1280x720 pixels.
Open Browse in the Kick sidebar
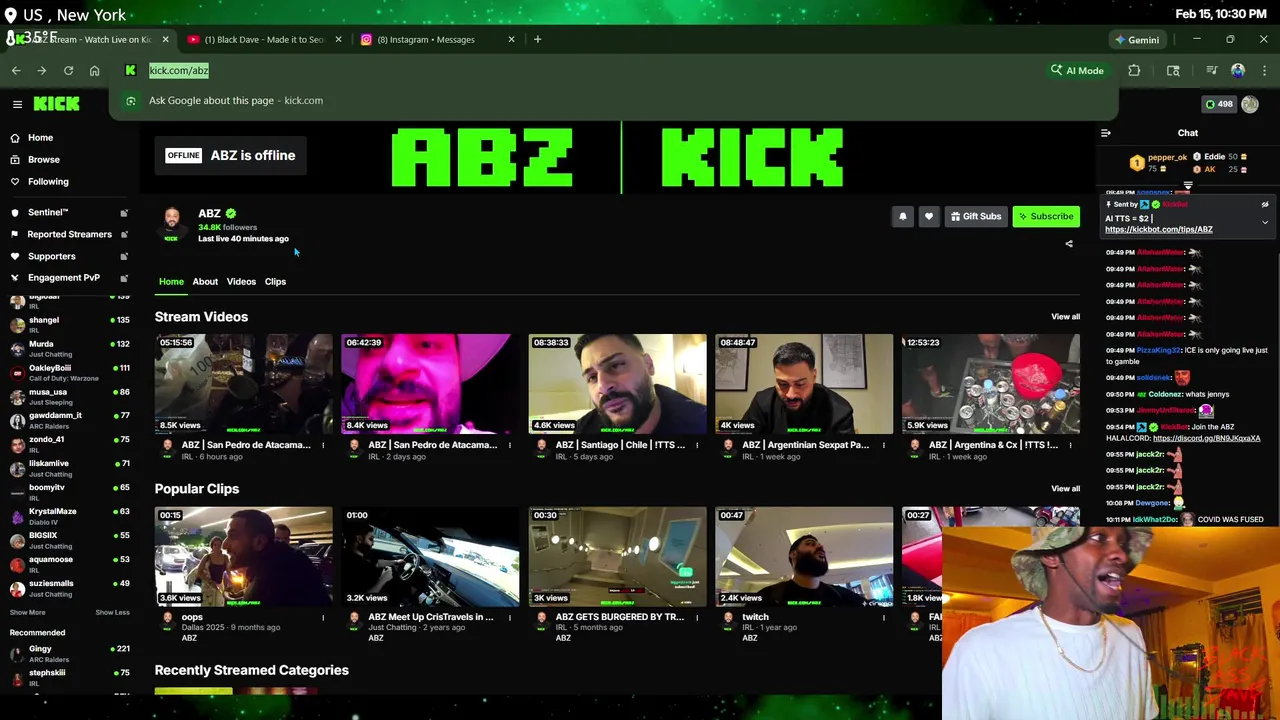click(43, 160)
